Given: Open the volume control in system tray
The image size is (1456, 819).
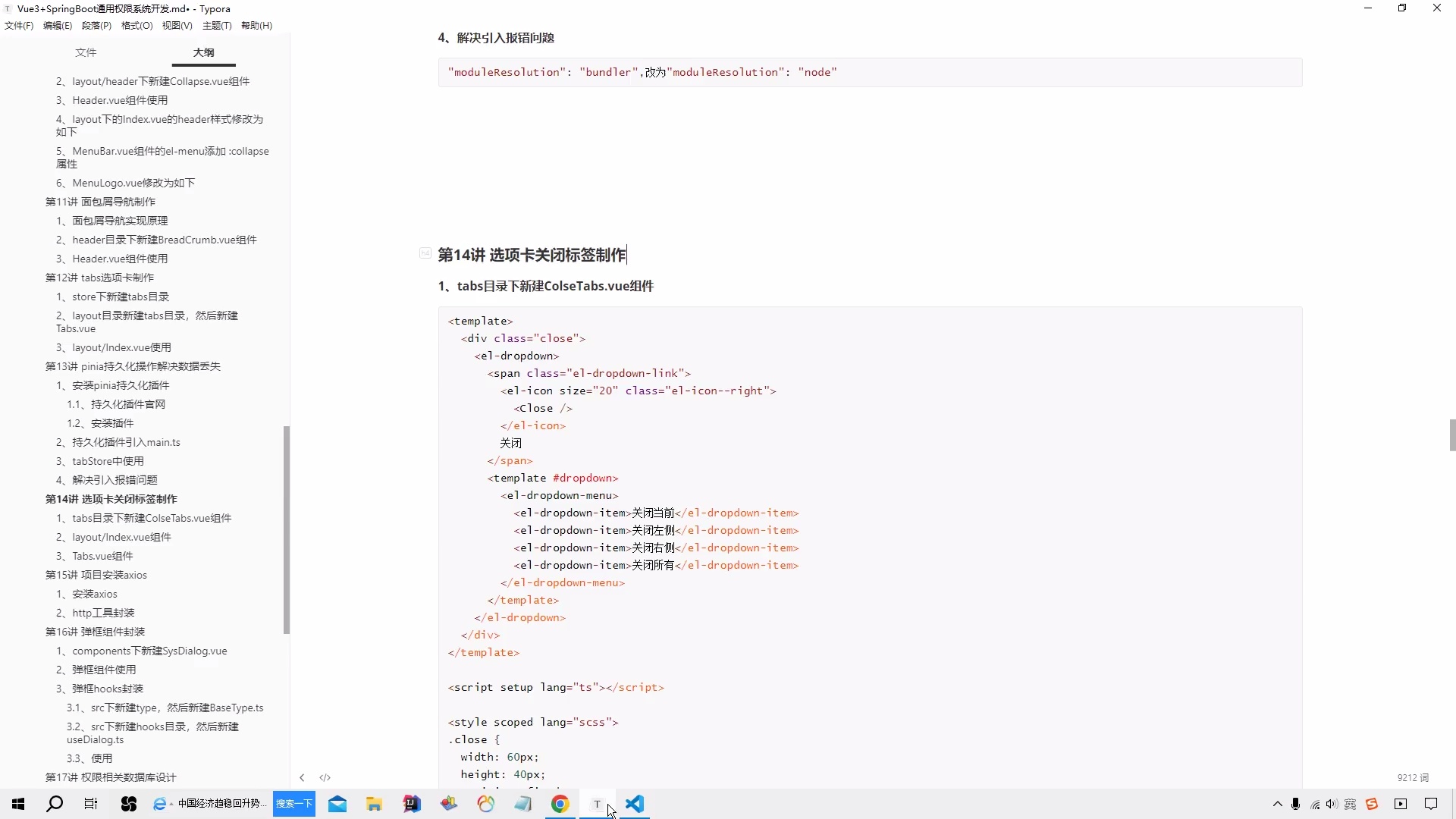Looking at the screenshot, I should (1332, 804).
